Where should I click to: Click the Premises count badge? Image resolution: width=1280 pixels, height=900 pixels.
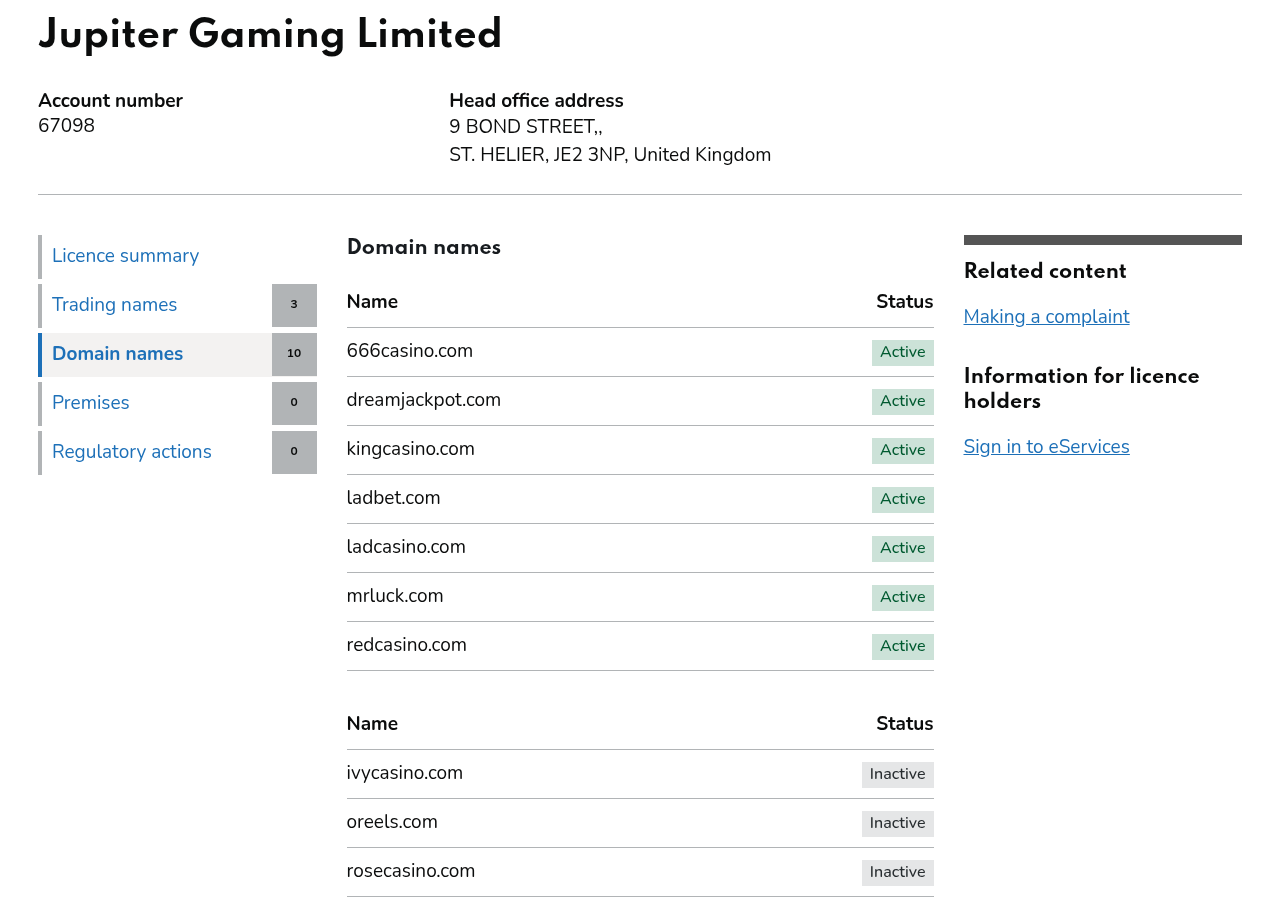pos(294,403)
